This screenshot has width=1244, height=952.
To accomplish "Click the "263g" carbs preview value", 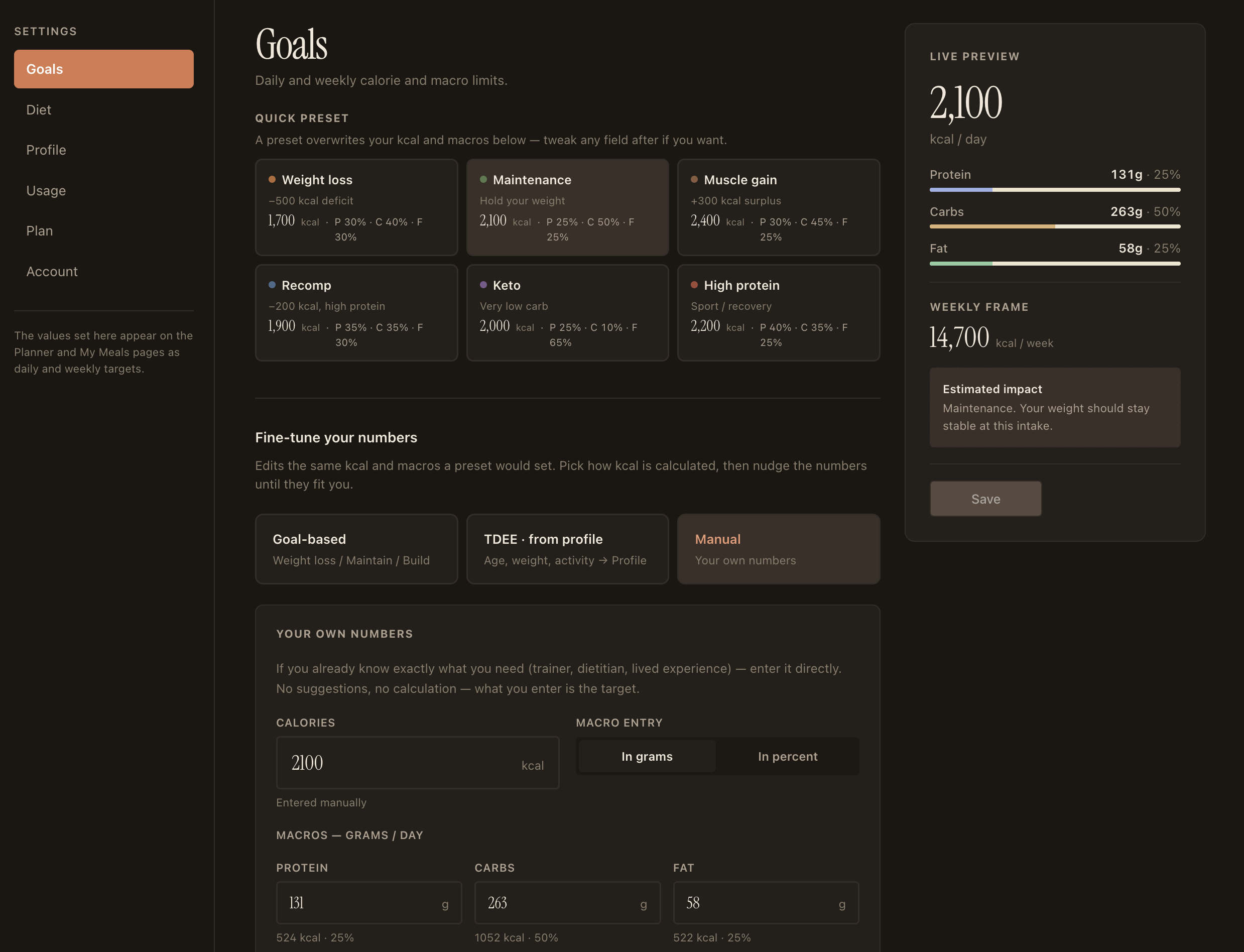I will tap(1126, 211).
